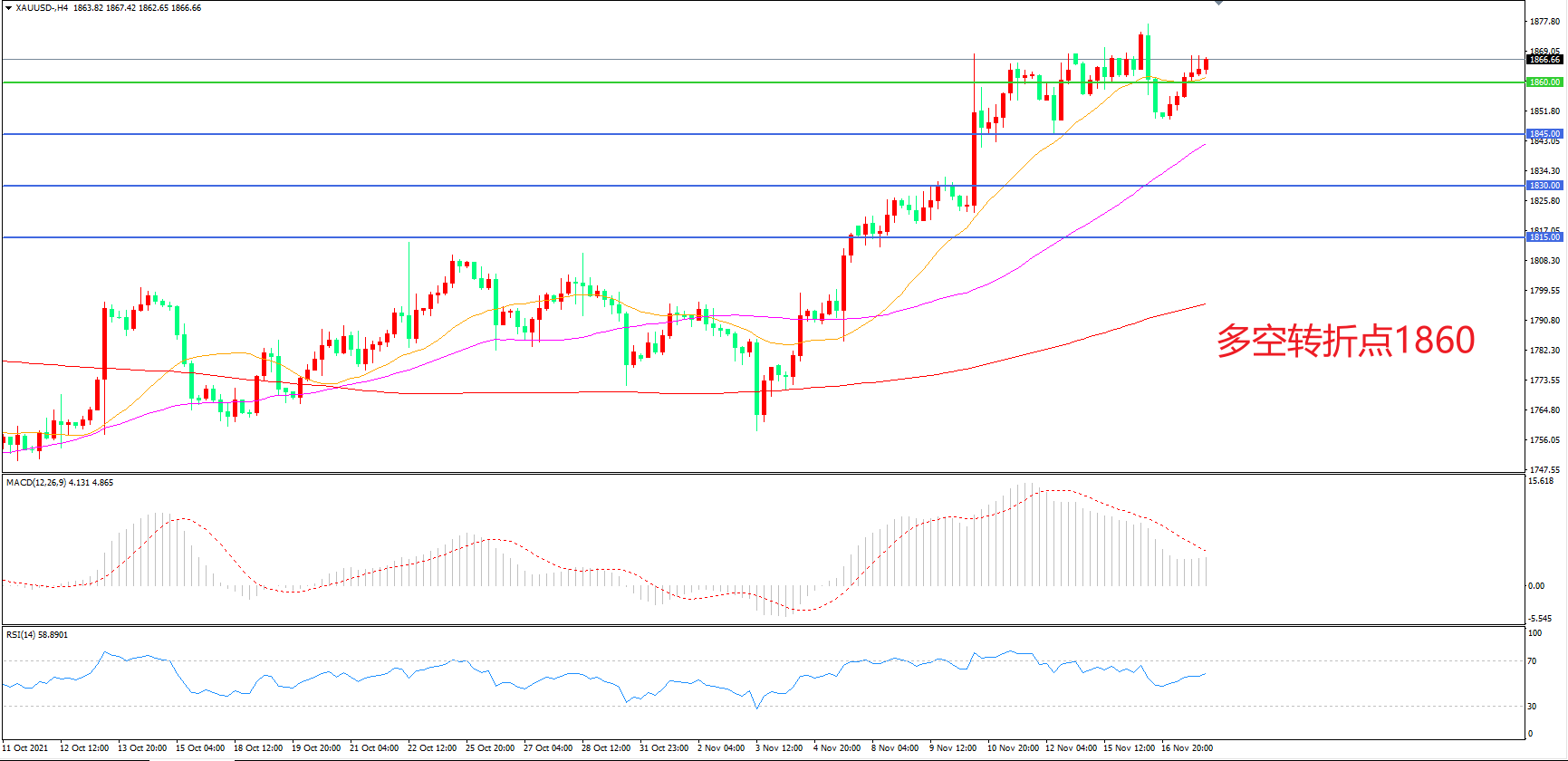Click the 3 Nov 12:00 time axis label
1568x761 pixels.
pos(779,748)
